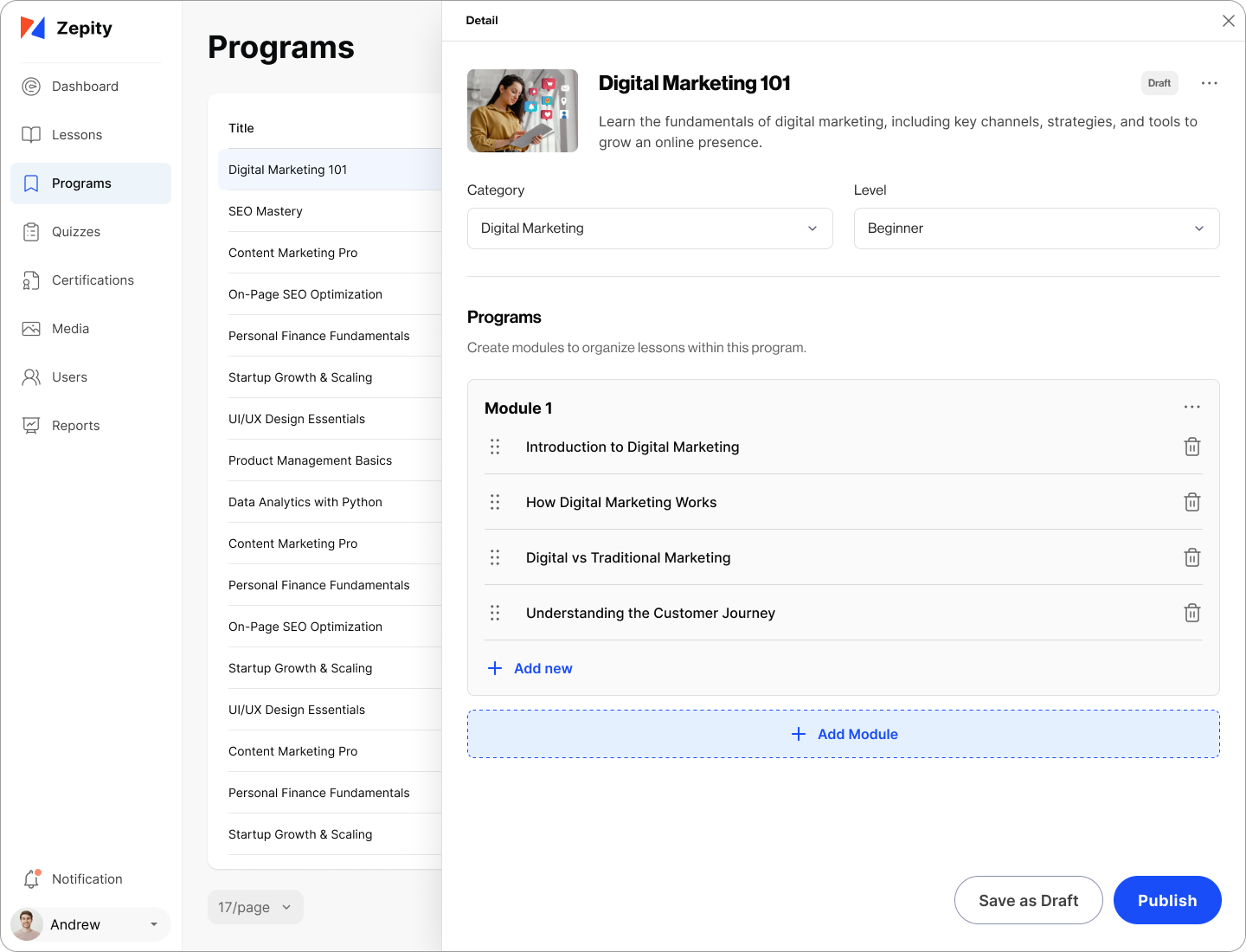Viewport: 1246px width, 952px height.
Task: Open the program's three-dot options menu
Action: tap(1209, 83)
